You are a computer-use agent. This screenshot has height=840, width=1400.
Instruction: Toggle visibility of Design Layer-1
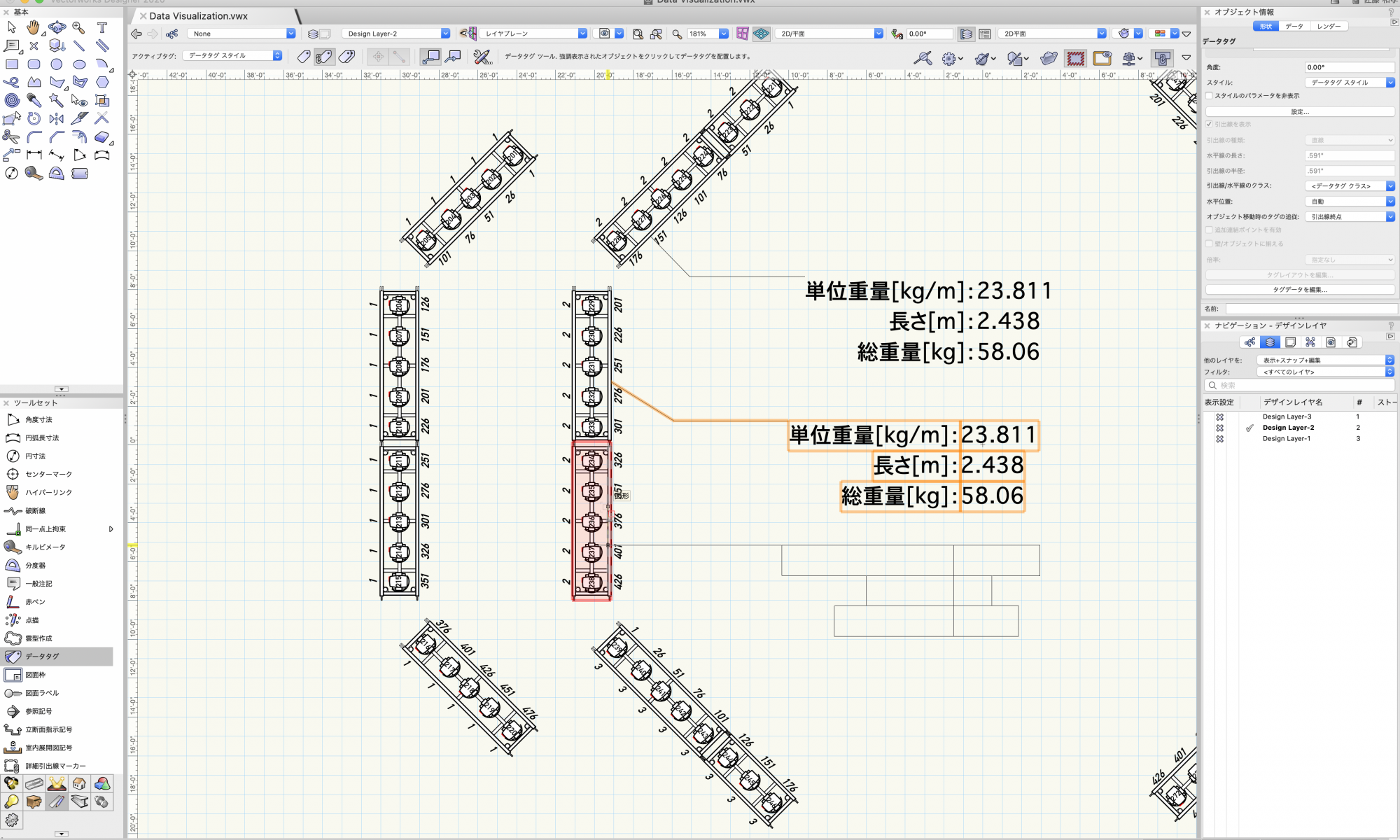click(1219, 439)
